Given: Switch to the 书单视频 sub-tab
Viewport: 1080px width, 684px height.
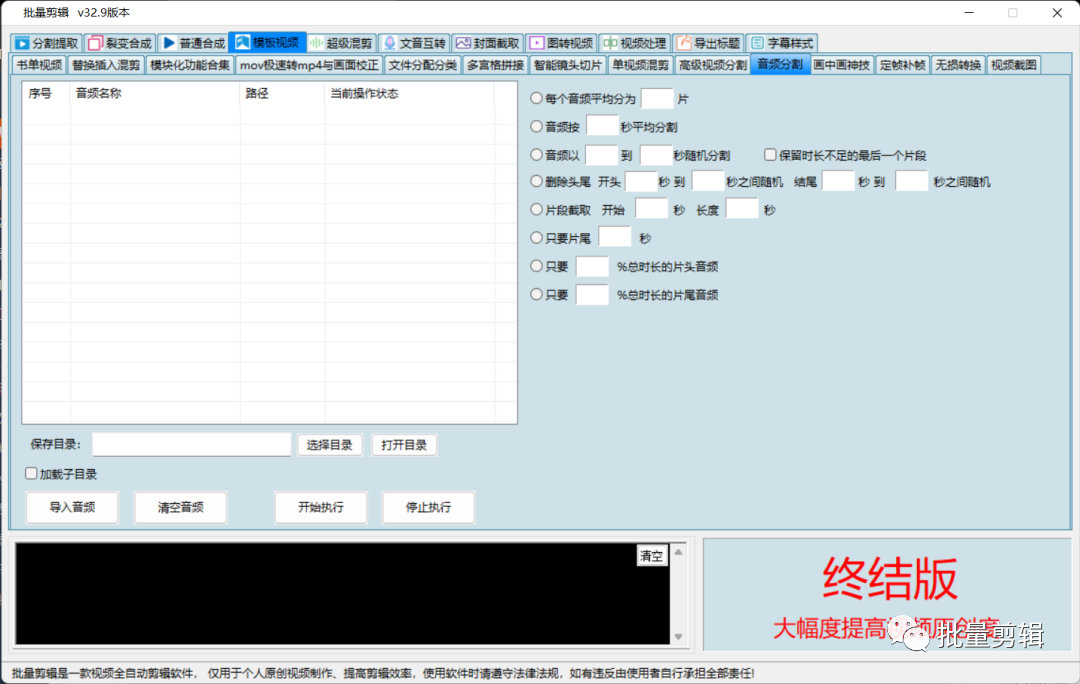Looking at the screenshot, I should 39,65.
